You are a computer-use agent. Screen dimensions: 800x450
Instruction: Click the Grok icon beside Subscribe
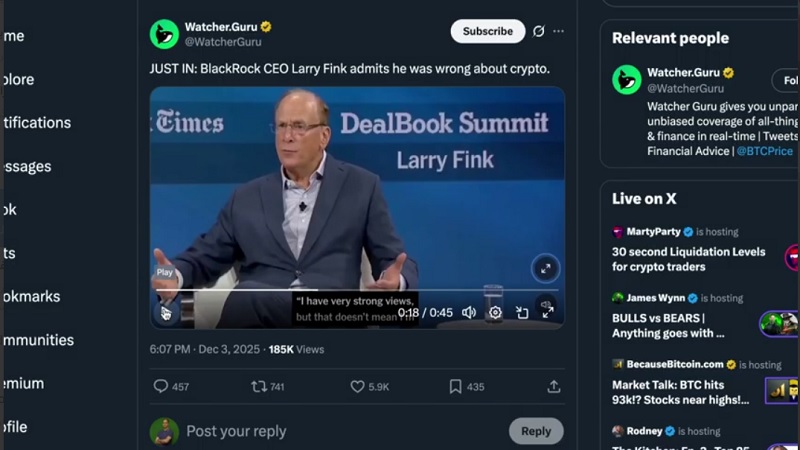point(538,31)
